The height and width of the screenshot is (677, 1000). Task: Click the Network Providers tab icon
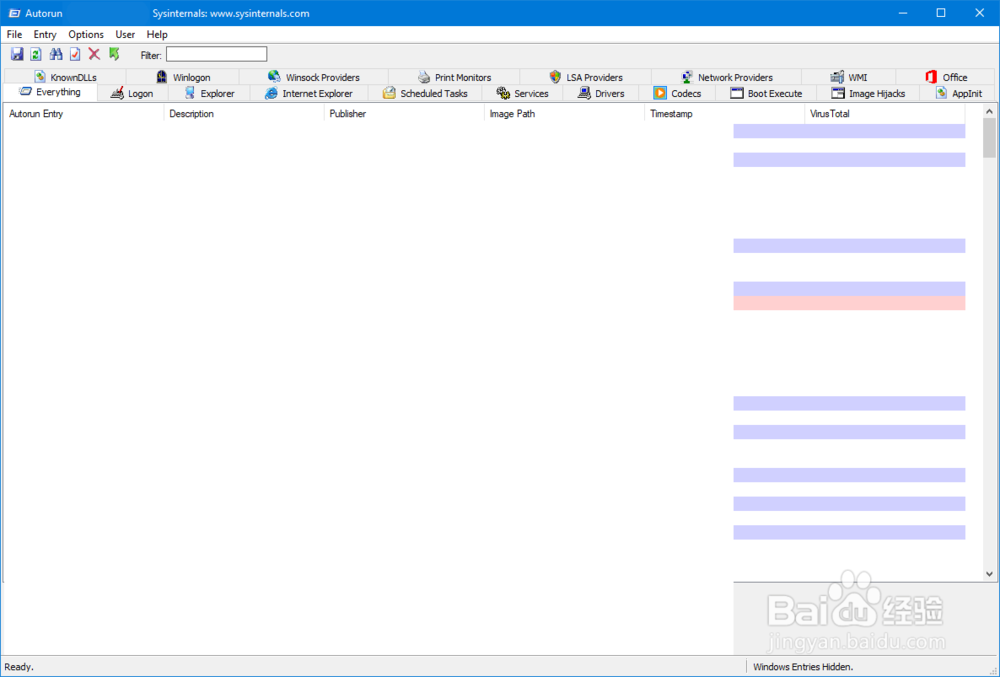click(x=687, y=77)
